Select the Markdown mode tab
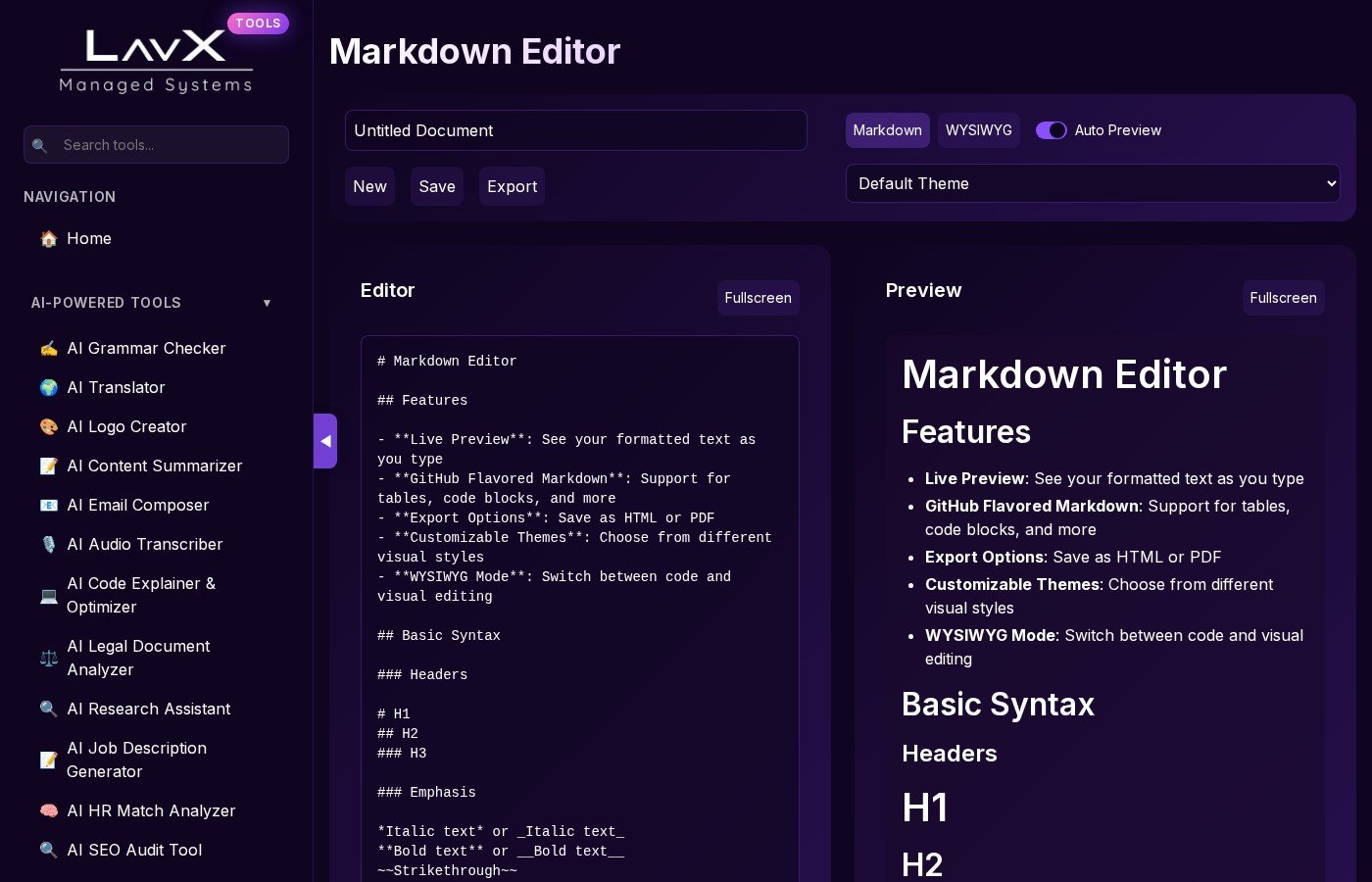 pos(887,130)
